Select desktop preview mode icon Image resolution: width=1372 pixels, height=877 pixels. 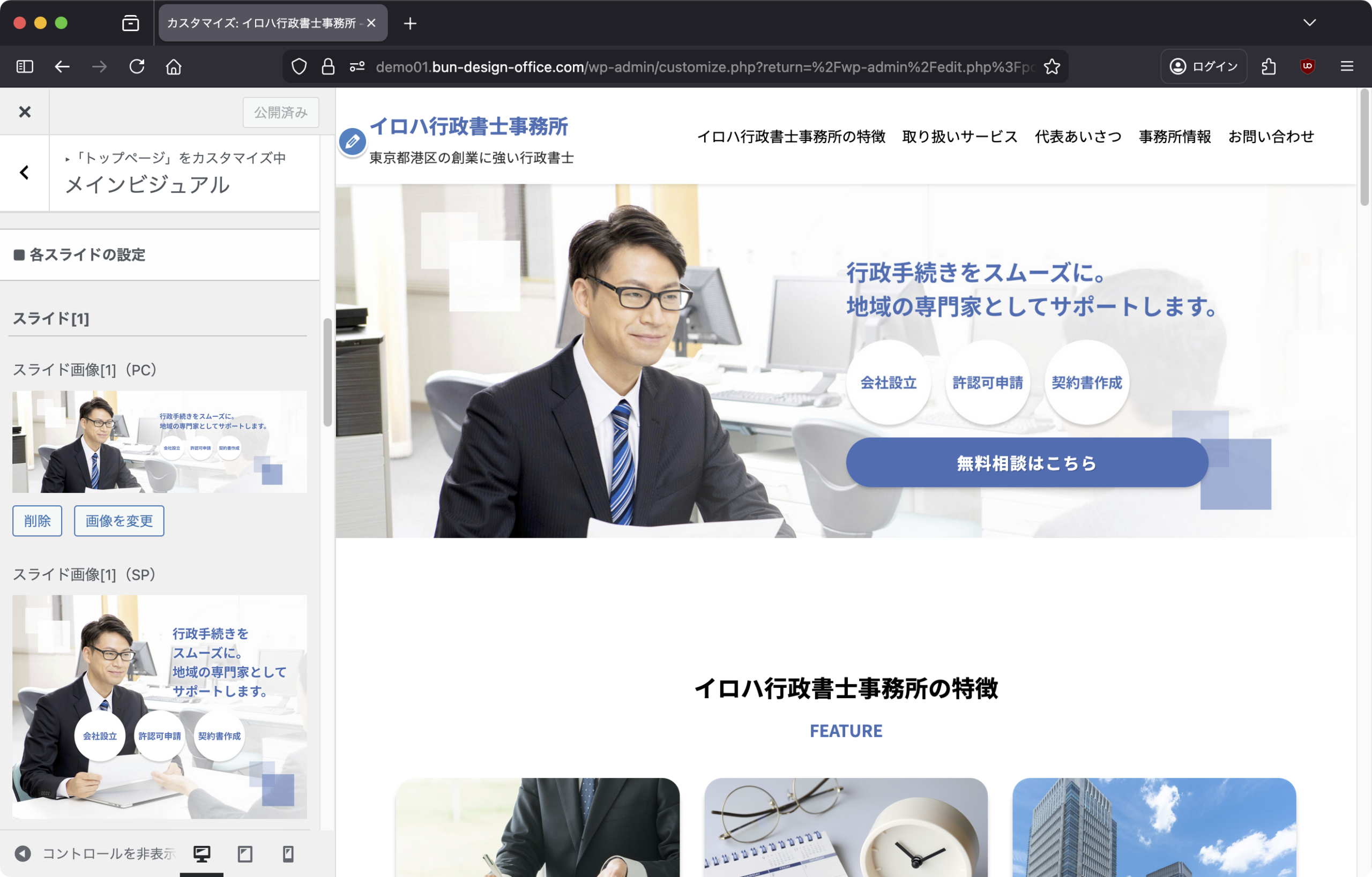pos(202,853)
